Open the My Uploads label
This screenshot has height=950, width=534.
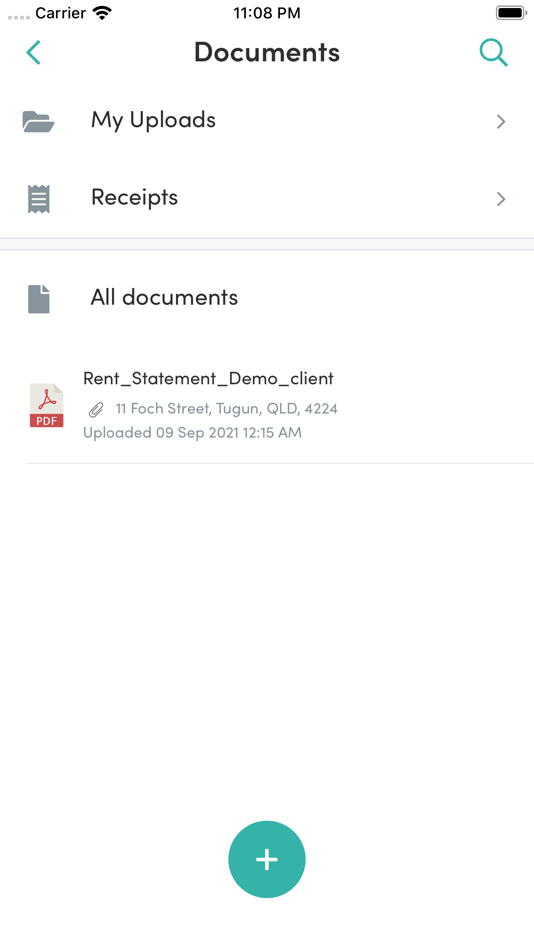click(153, 121)
